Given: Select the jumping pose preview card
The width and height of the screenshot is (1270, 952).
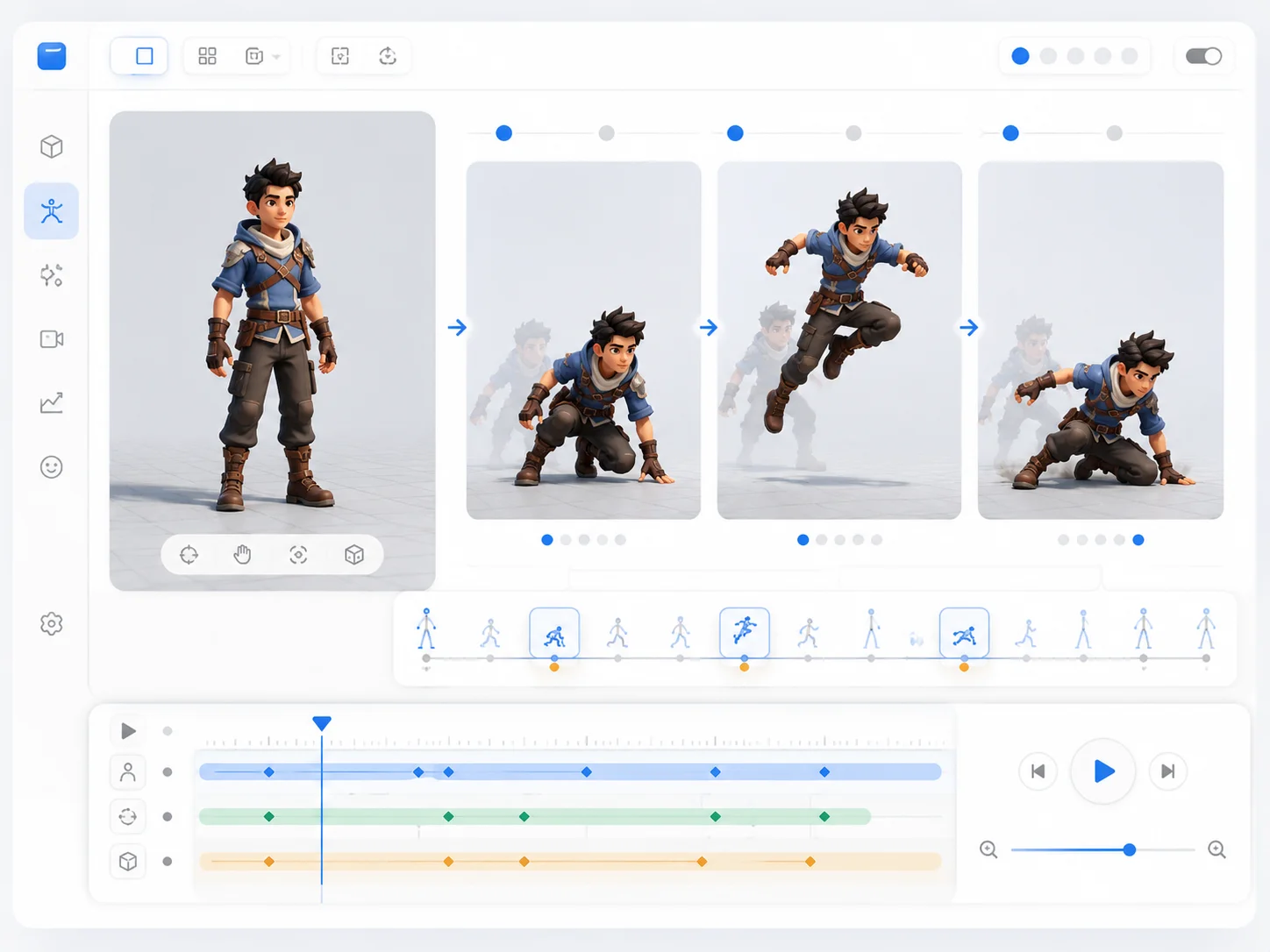Looking at the screenshot, I should tap(839, 340).
